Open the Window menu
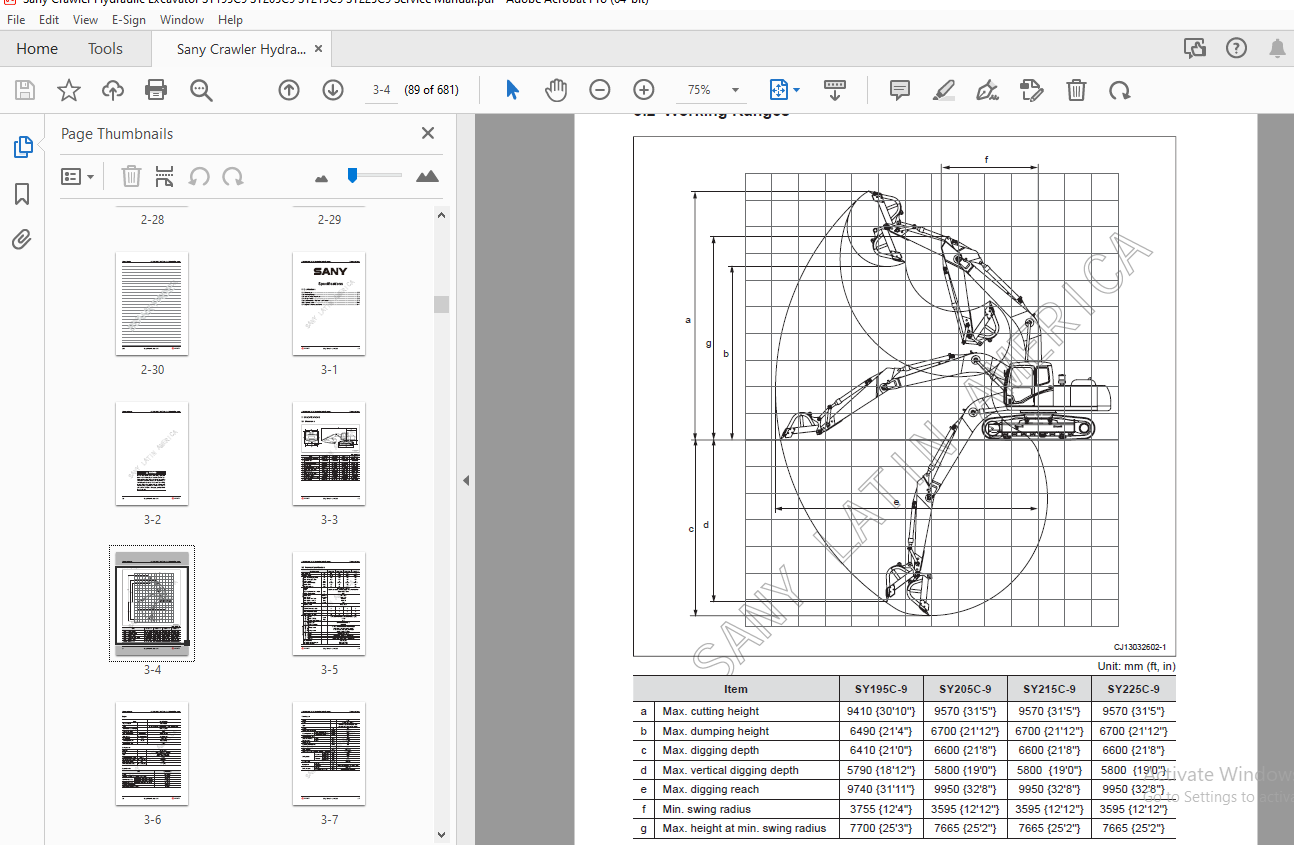Viewport: 1294px width, 845px height. (x=182, y=19)
